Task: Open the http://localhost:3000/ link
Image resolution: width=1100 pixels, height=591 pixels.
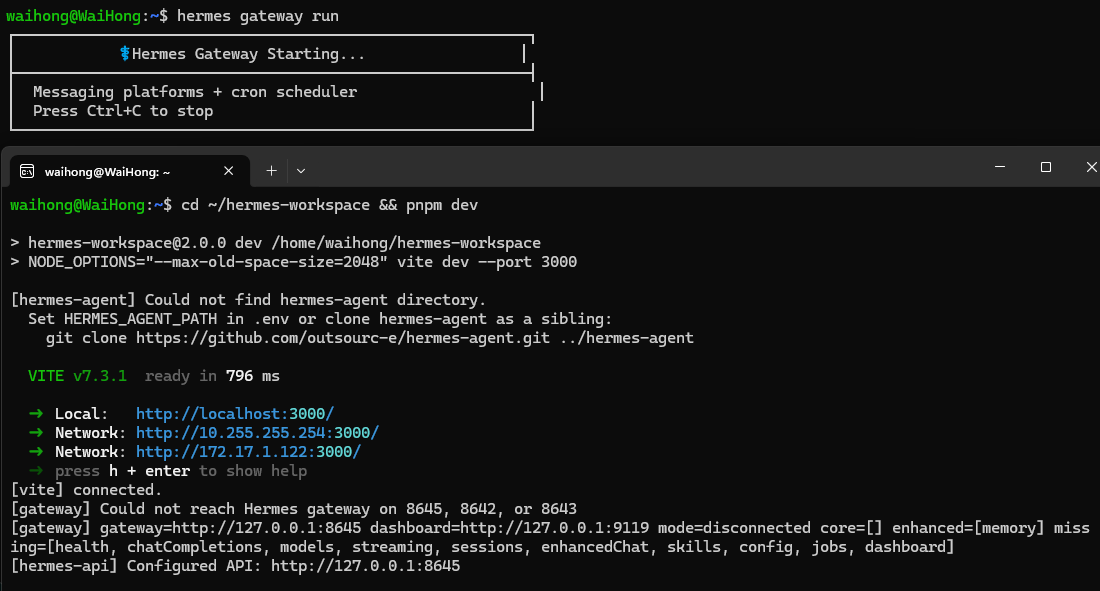Action: point(235,413)
